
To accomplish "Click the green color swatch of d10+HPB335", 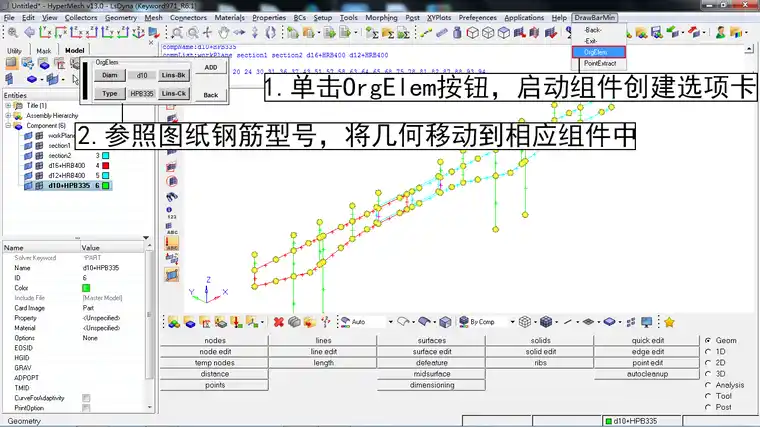I will tap(105, 186).
